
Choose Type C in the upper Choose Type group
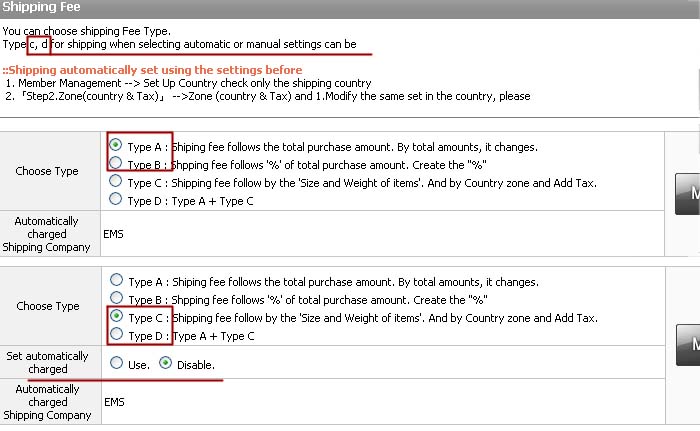(x=117, y=182)
